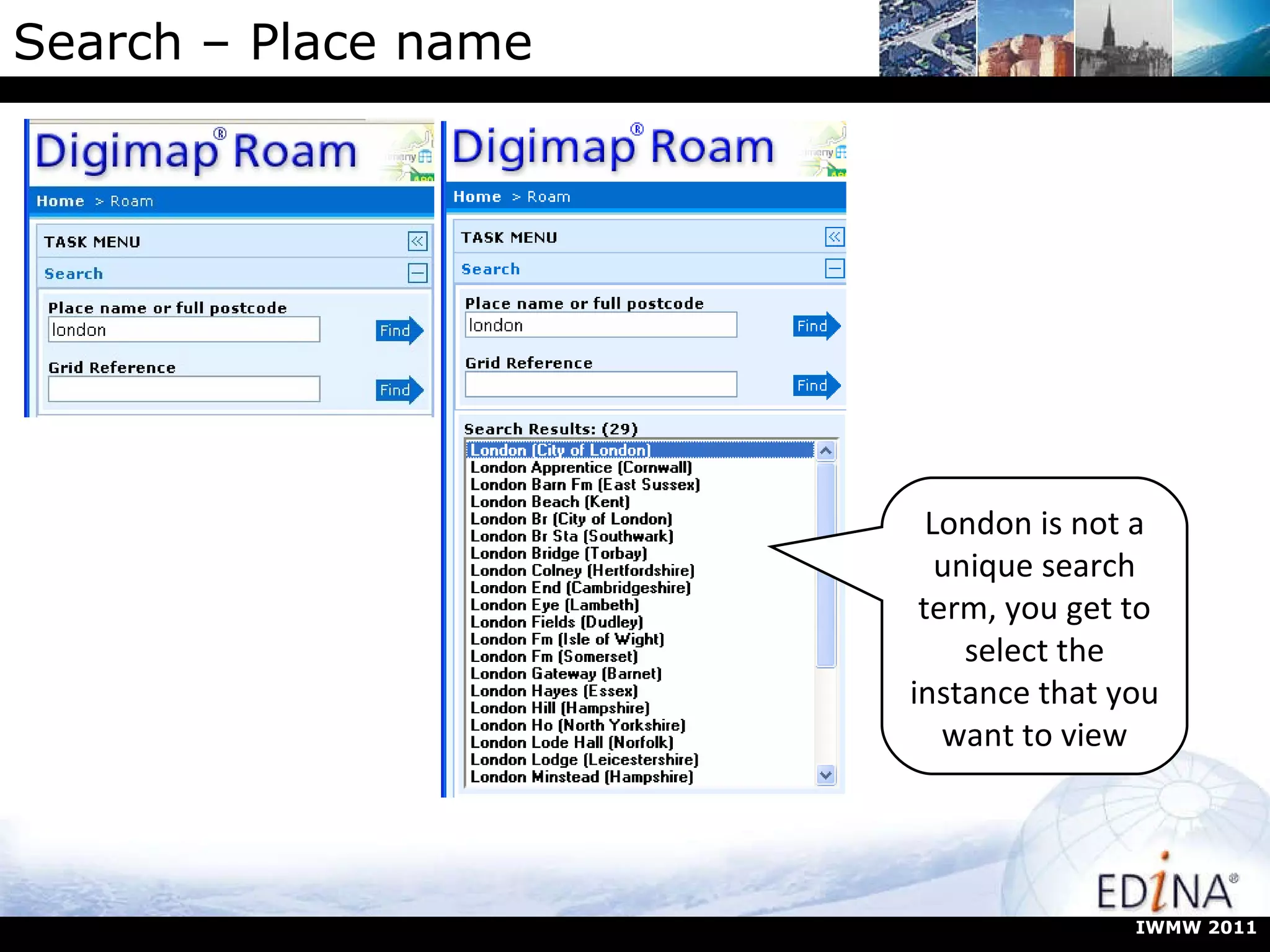Focus Grid Reference field in right panel

tap(601, 385)
